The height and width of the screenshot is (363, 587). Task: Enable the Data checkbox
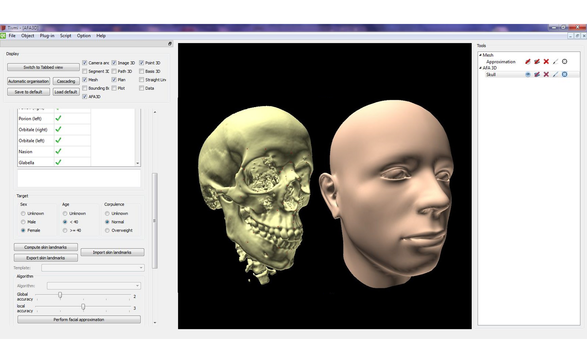pos(142,88)
